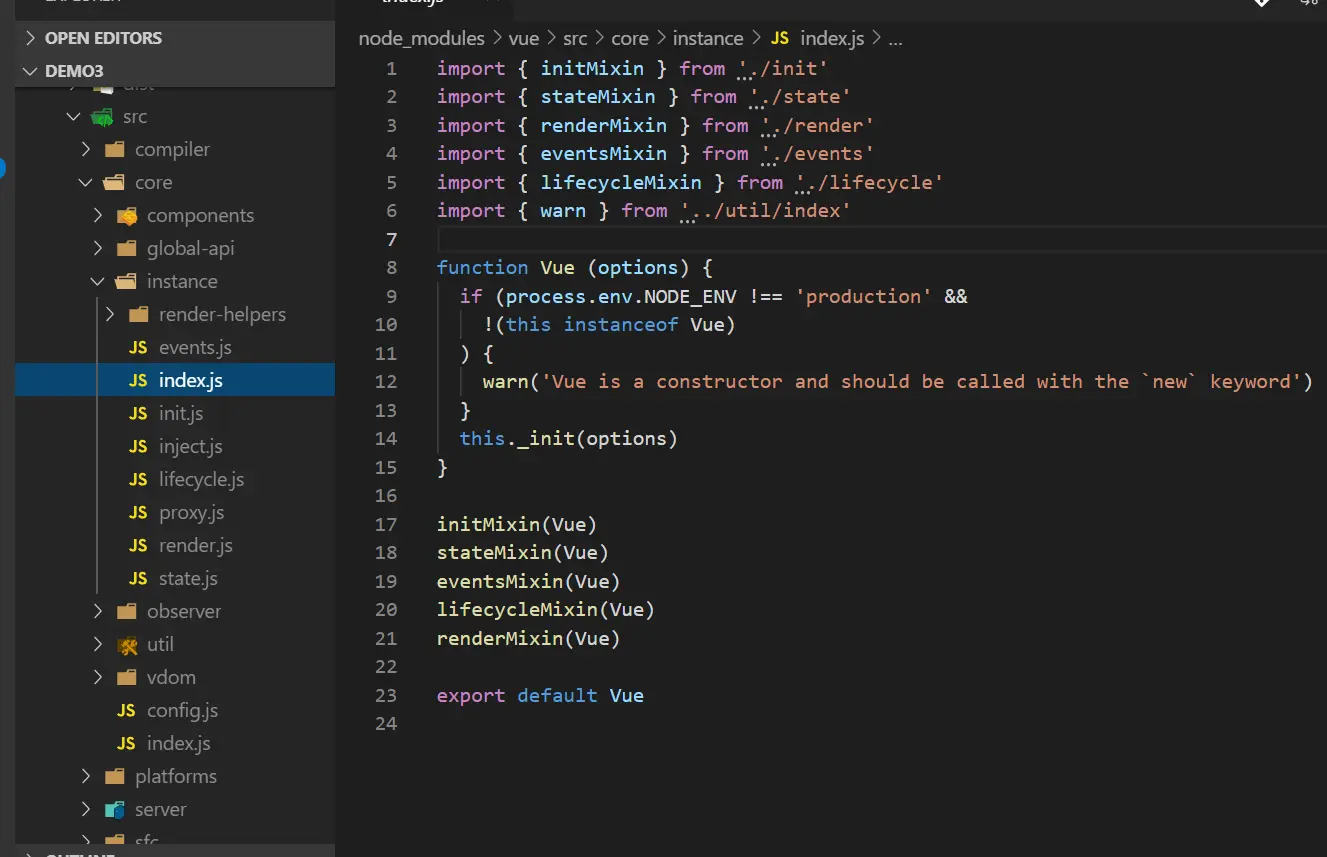Follow the './state' import path
The width and height of the screenshot is (1327, 857).
point(799,97)
